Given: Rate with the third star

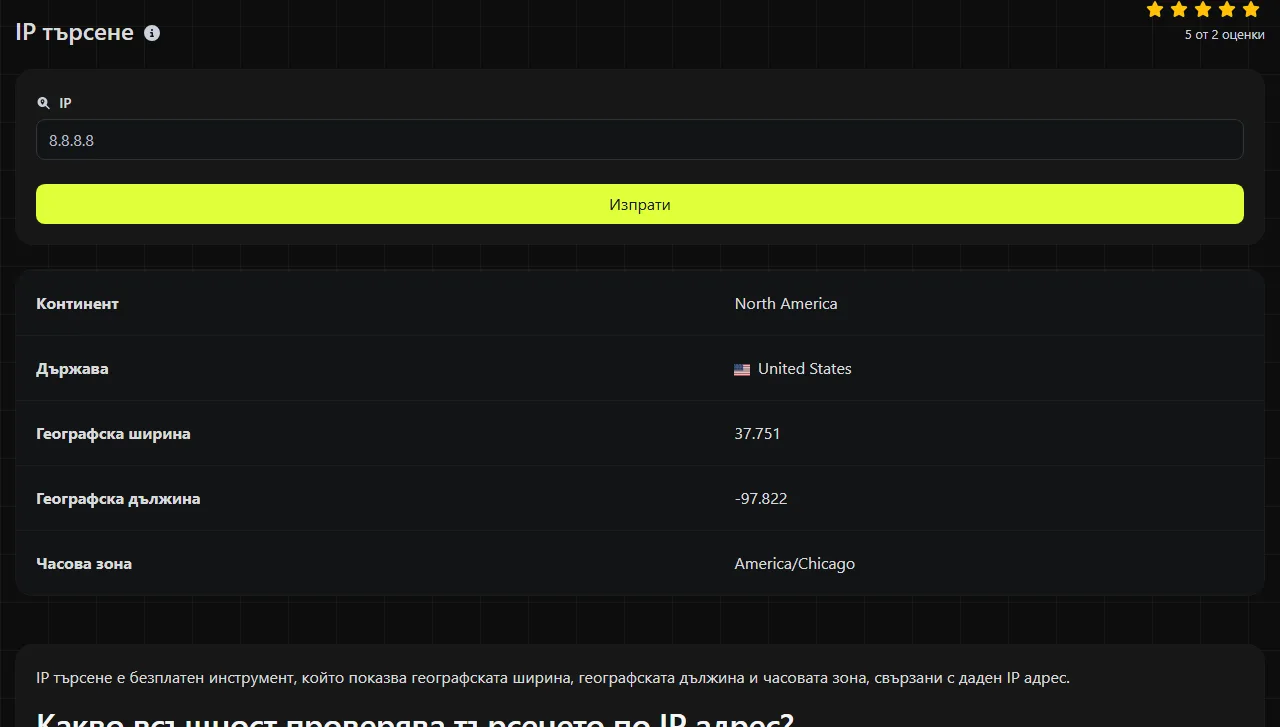Looking at the screenshot, I should (x=1203, y=10).
